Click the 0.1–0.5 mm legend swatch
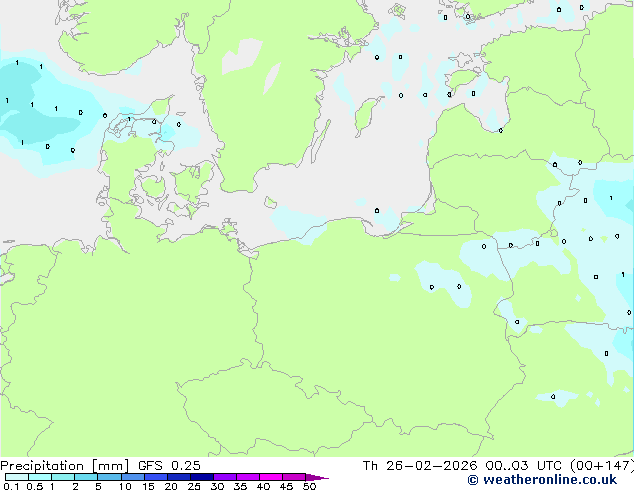The height and width of the screenshot is (490, 634). pos(17,477)
